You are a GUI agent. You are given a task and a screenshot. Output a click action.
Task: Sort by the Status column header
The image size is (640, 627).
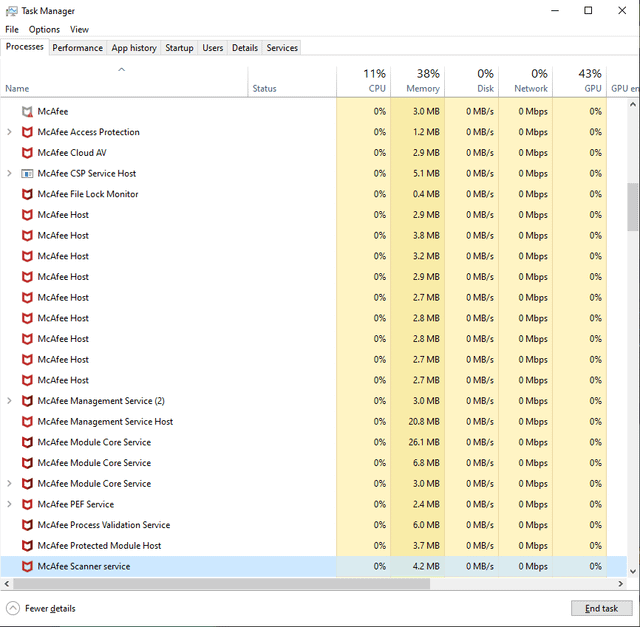292,82
